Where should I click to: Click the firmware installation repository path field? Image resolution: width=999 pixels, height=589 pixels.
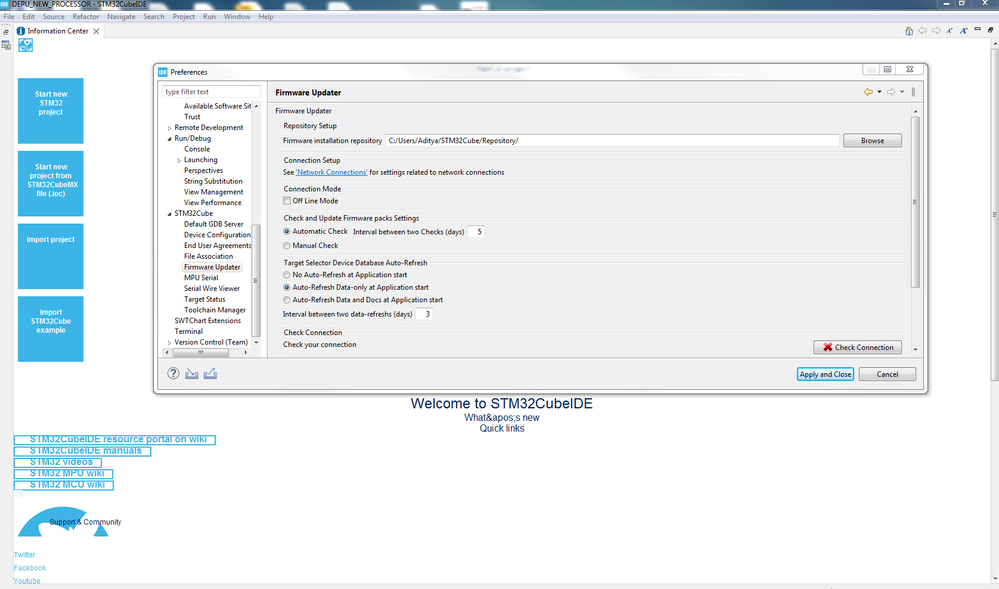(x=612, y=140)
